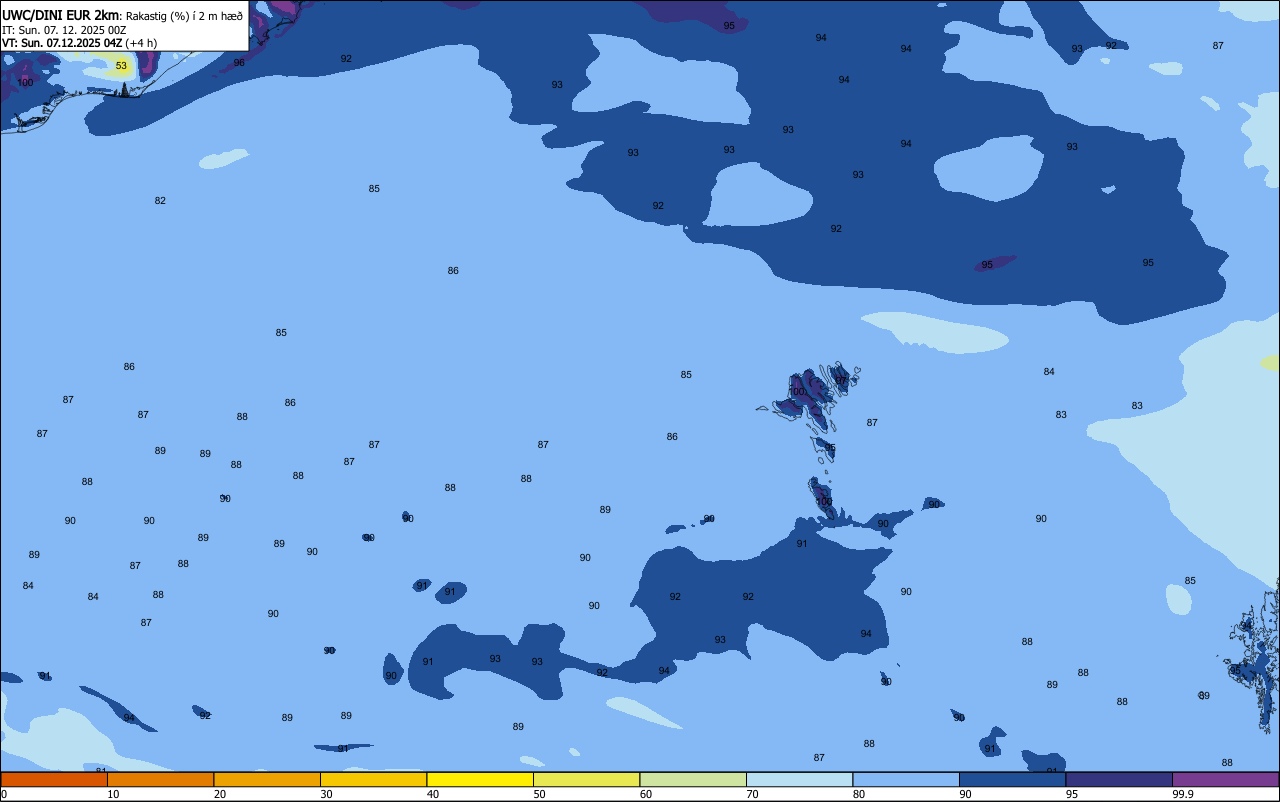Select the 40–50 bright yellow legend band

coord(480,779)
